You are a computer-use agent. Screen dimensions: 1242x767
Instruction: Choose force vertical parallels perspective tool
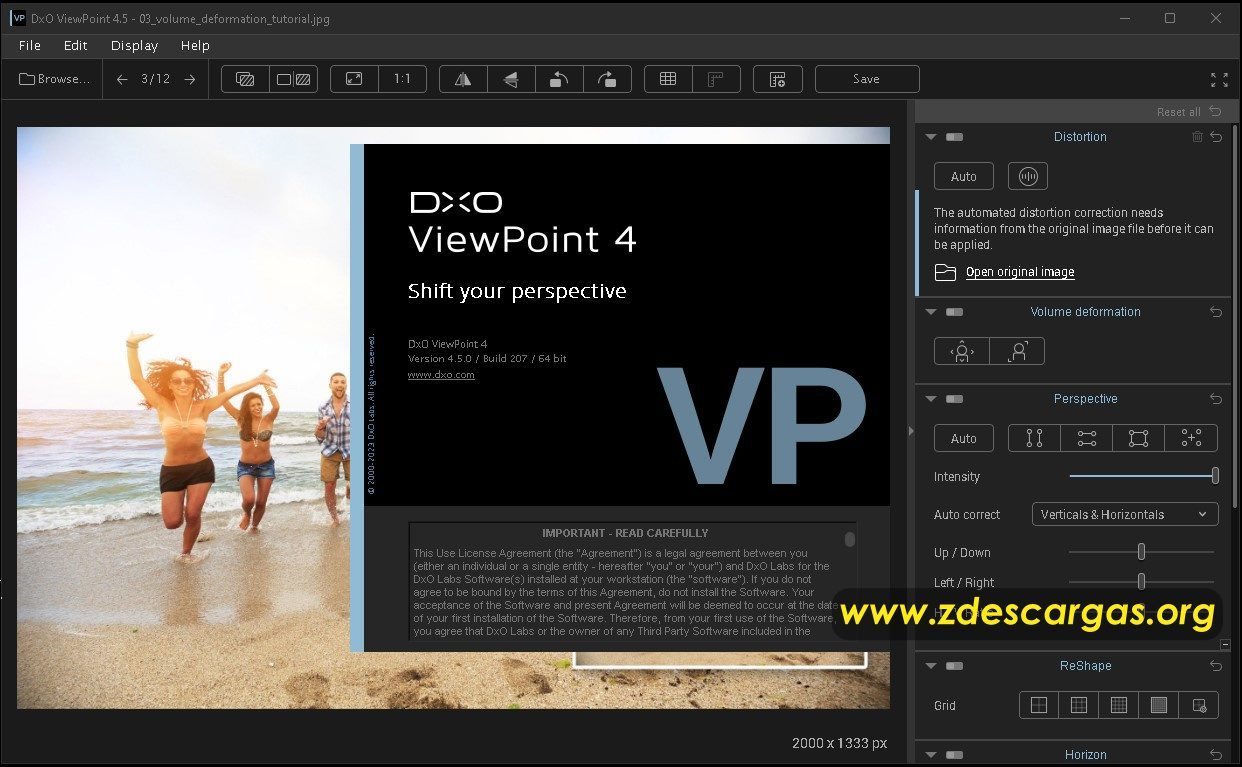tap(1034, 438)
